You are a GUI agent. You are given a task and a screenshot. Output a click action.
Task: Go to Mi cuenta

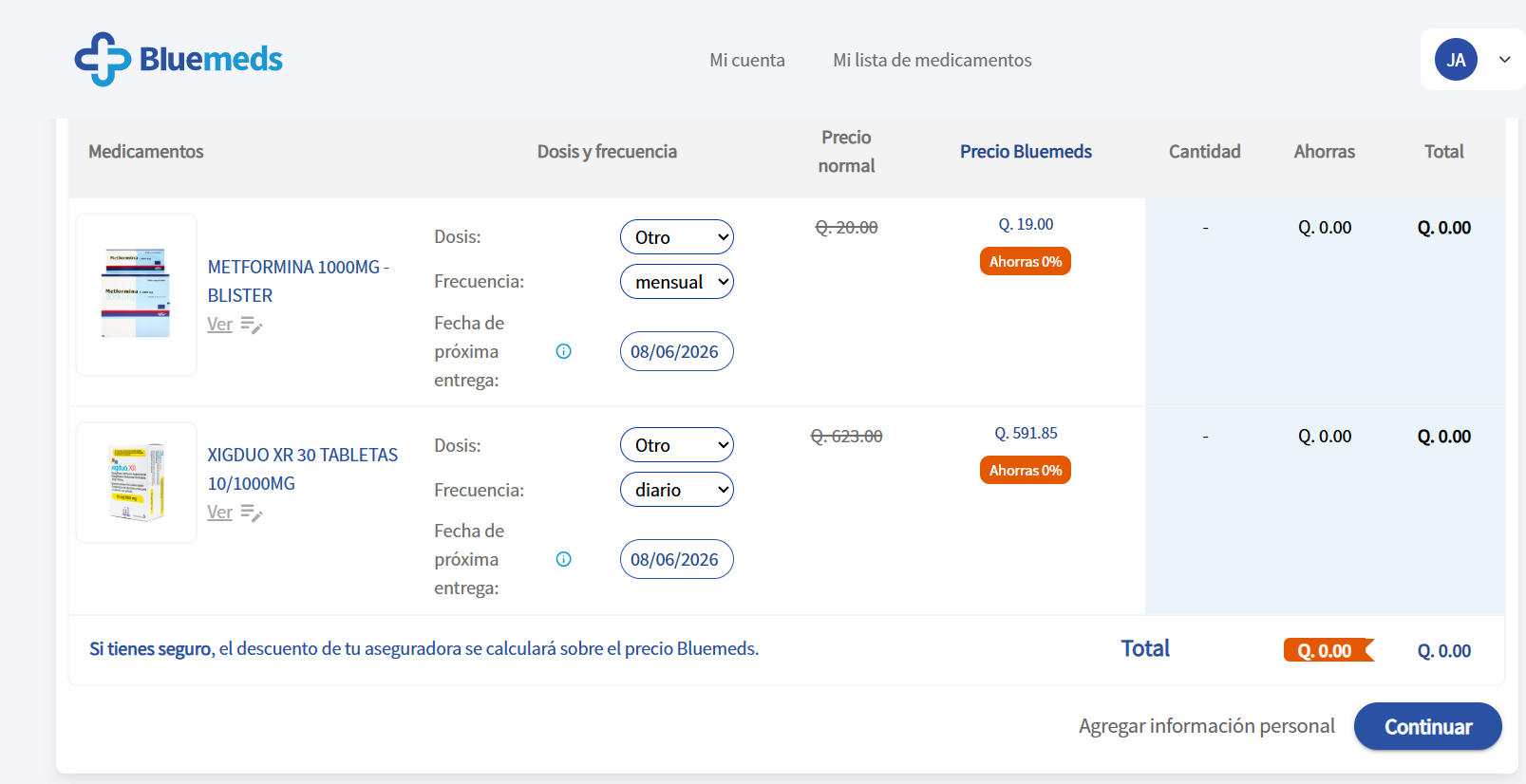747,60
